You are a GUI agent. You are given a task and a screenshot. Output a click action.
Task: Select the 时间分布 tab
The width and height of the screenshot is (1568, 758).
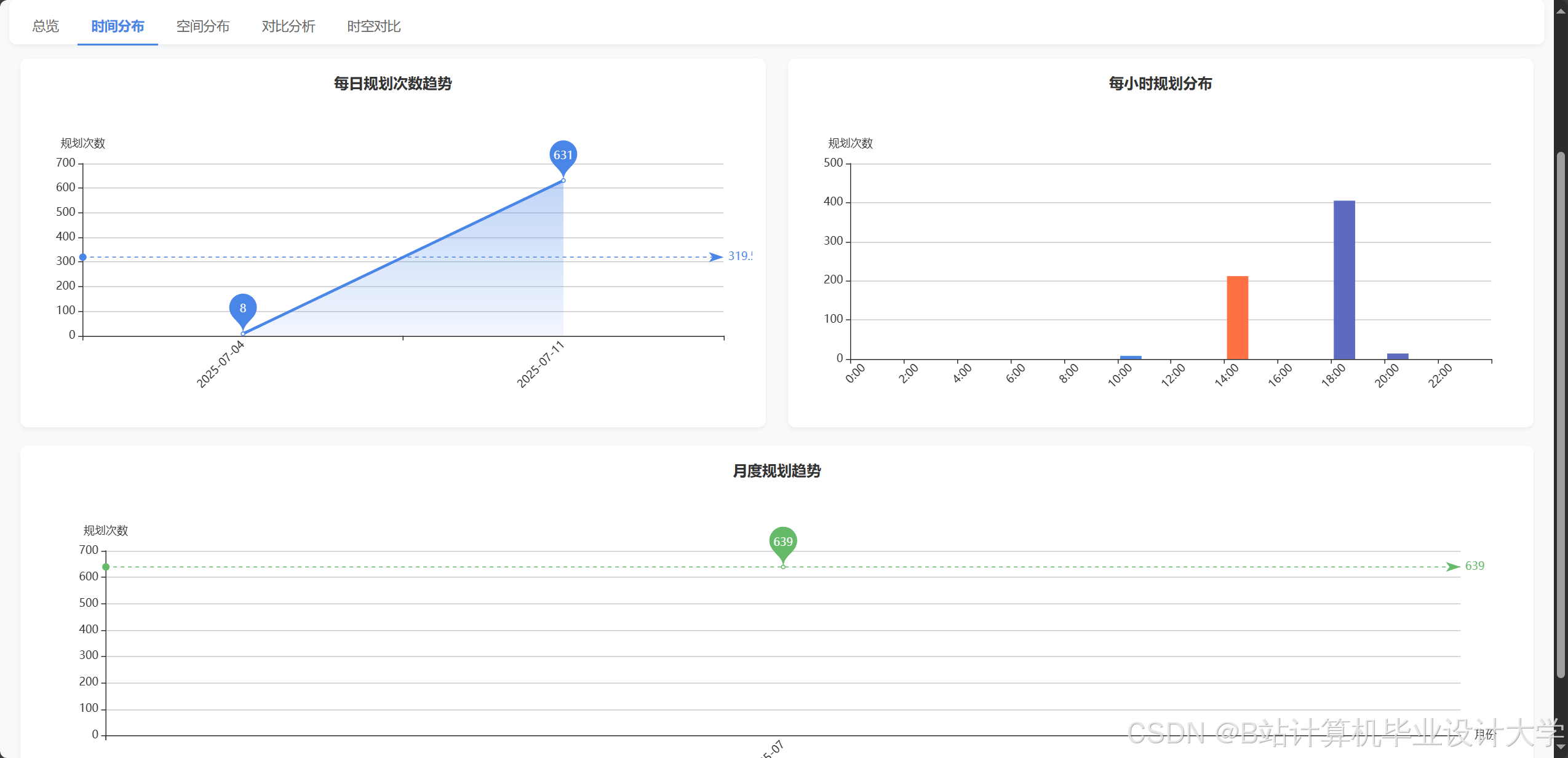pos(117,26)
